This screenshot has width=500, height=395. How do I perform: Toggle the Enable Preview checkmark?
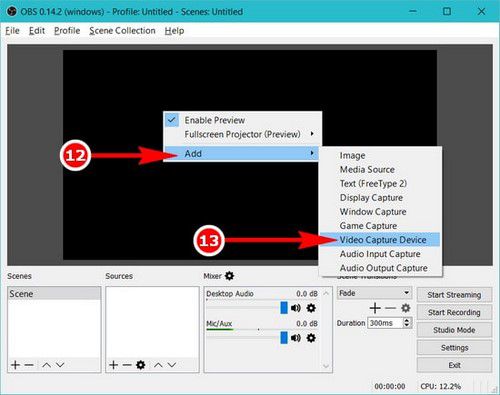[x=172, y=120]
